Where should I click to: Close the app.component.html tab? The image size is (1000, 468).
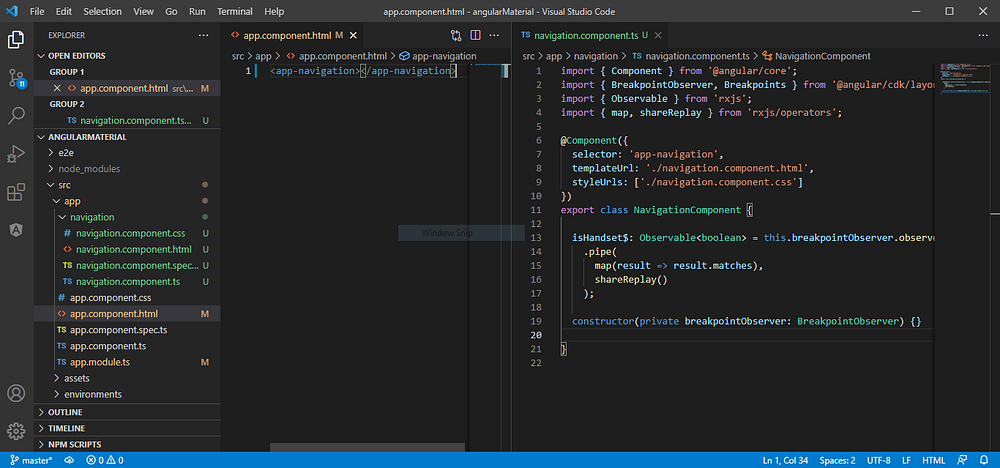[353, 36]
